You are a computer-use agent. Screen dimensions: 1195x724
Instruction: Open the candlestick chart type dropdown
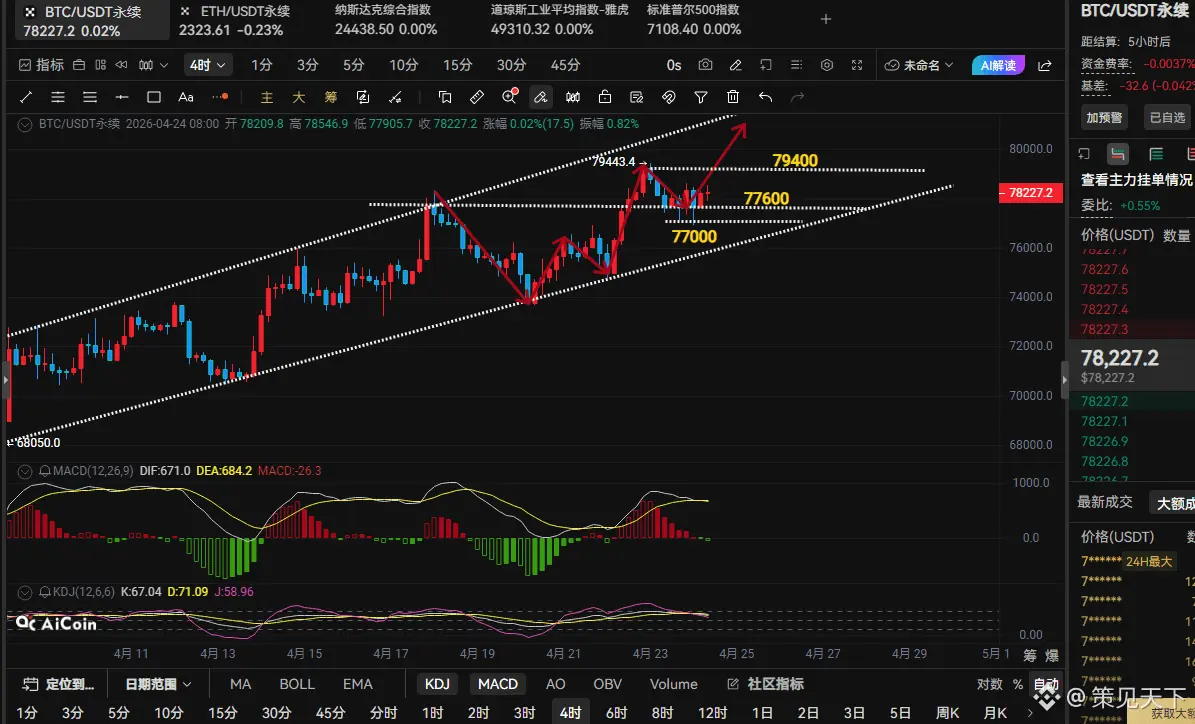[153, 65]
